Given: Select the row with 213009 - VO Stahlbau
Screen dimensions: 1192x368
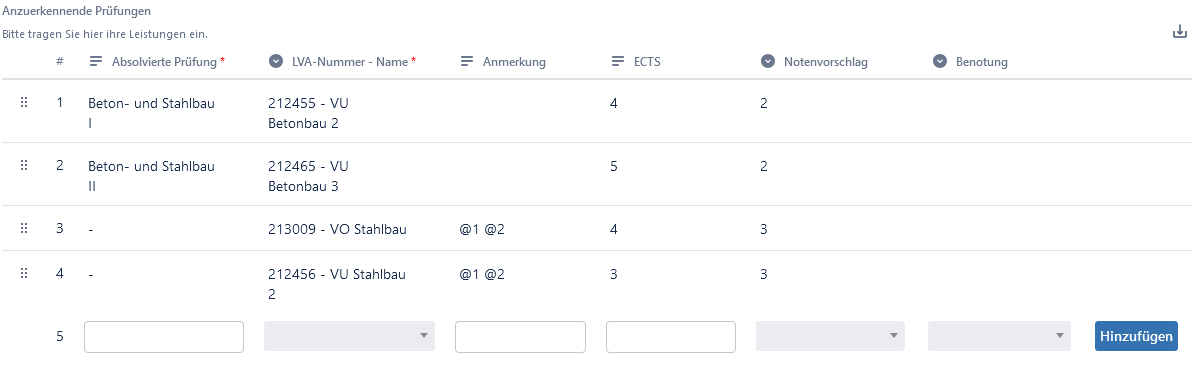Looking at the screenshot, I should coord(596,228).
